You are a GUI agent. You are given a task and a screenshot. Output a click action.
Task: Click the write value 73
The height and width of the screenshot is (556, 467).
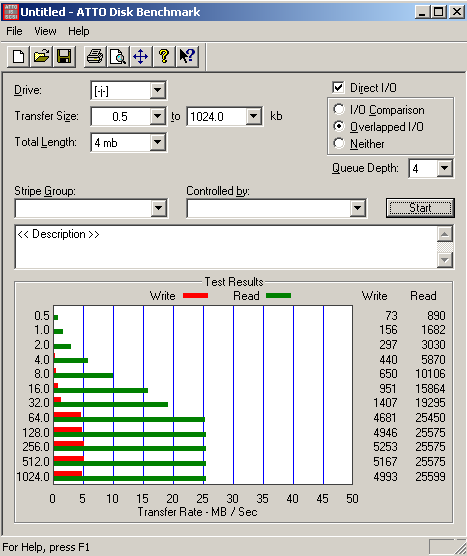[391, 316]
